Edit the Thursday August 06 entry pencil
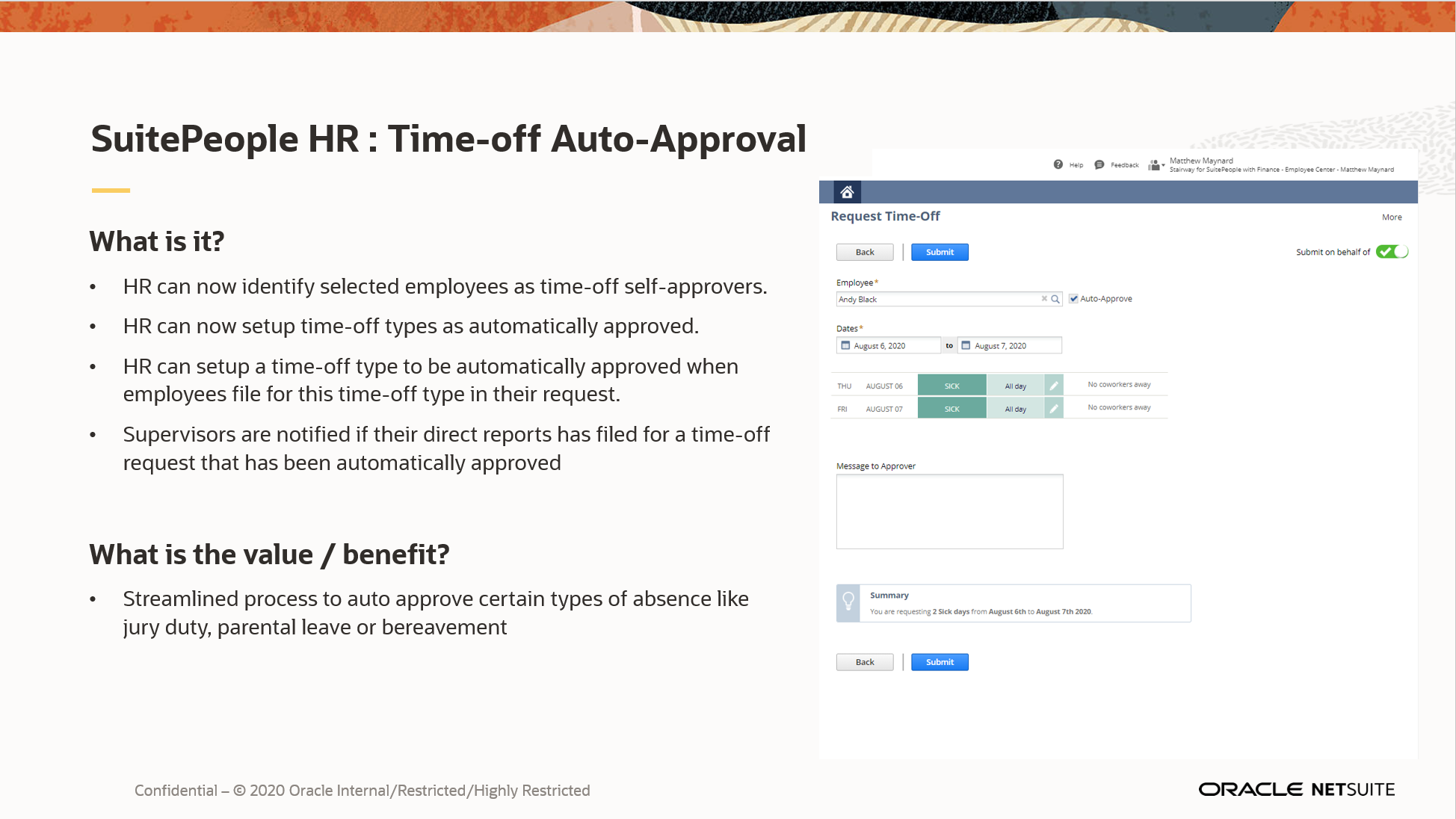1456x819 pixels. point(1054,386)
